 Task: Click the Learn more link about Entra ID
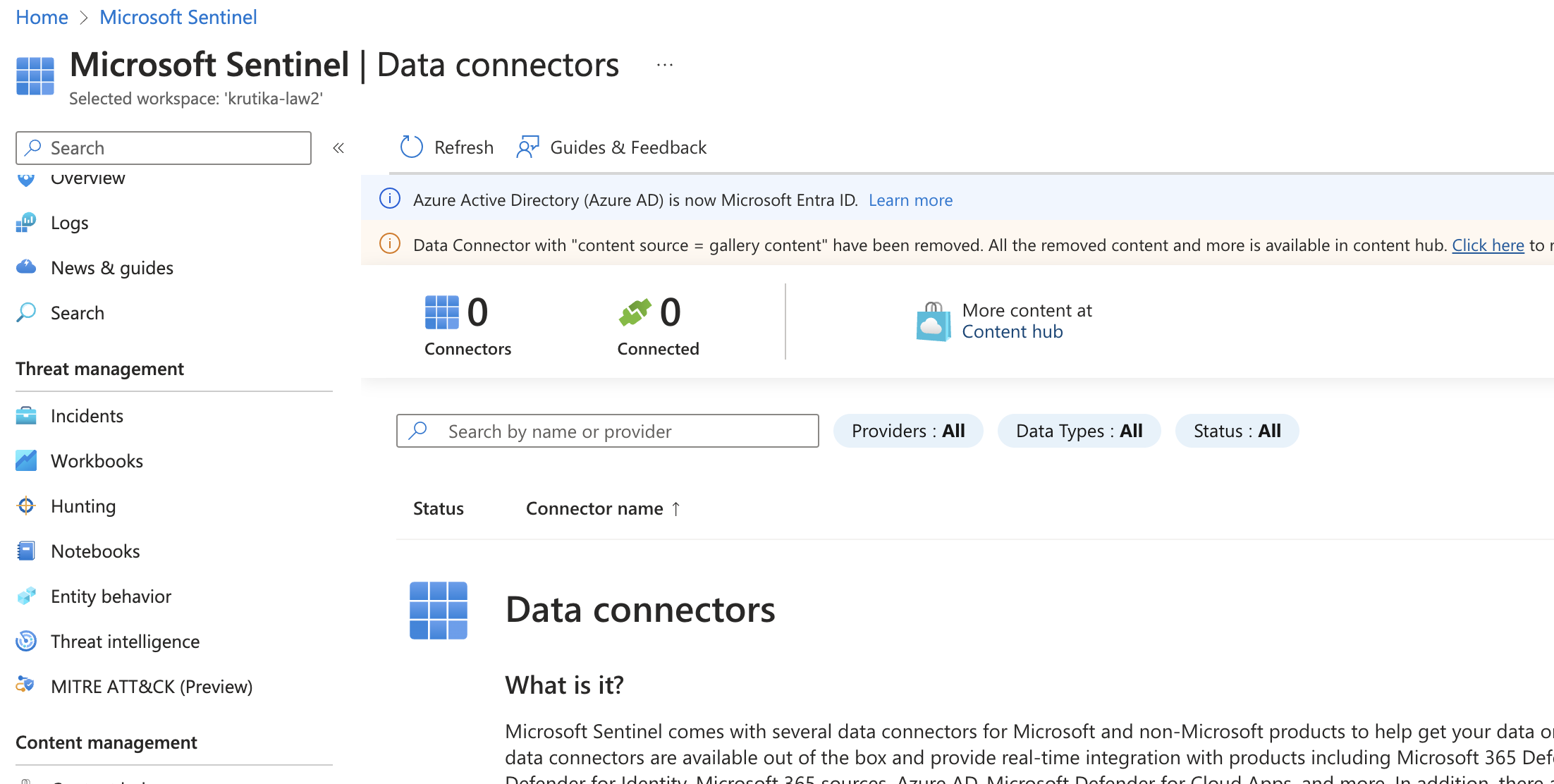910,200
